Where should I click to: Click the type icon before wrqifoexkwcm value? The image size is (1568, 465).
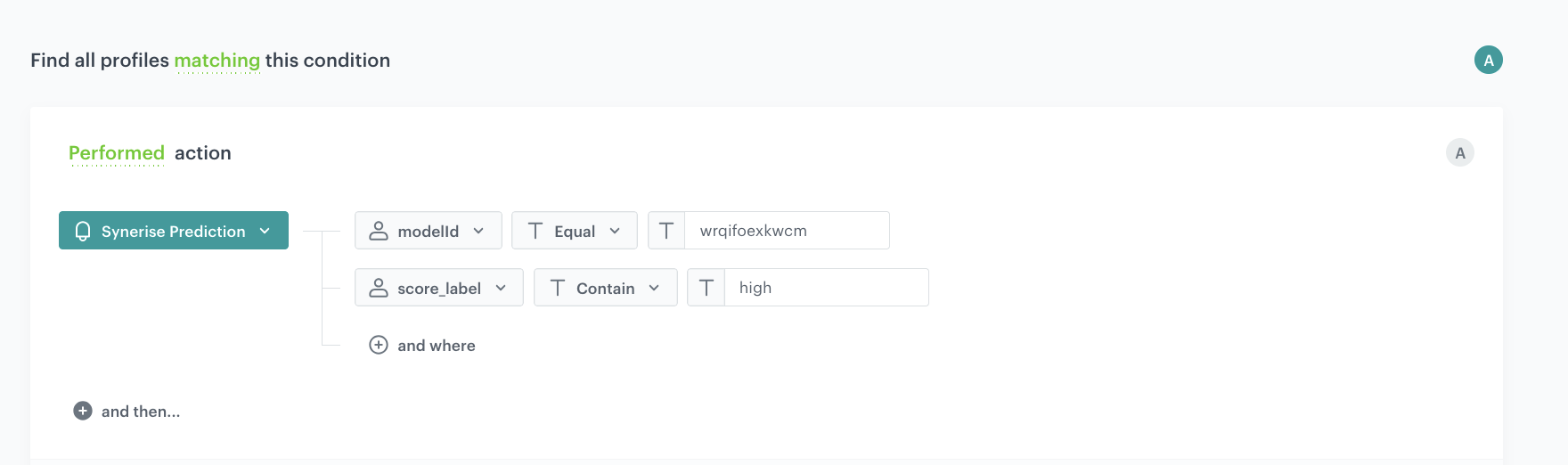[666, 231]
